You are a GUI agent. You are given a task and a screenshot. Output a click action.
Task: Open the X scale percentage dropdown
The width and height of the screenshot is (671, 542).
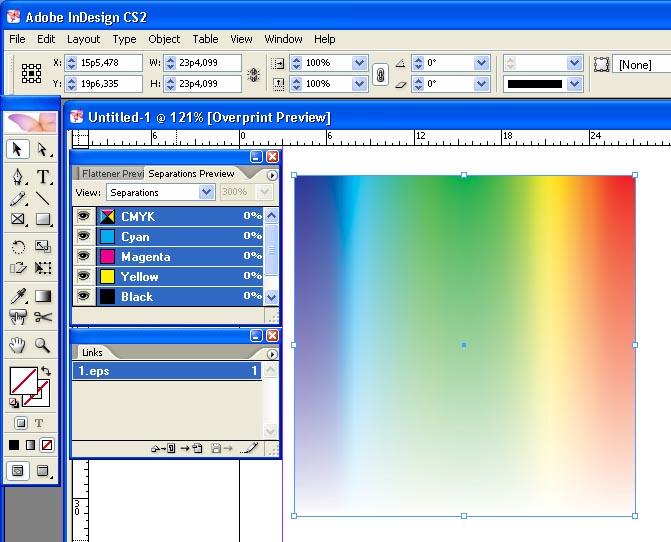point(359,63)
